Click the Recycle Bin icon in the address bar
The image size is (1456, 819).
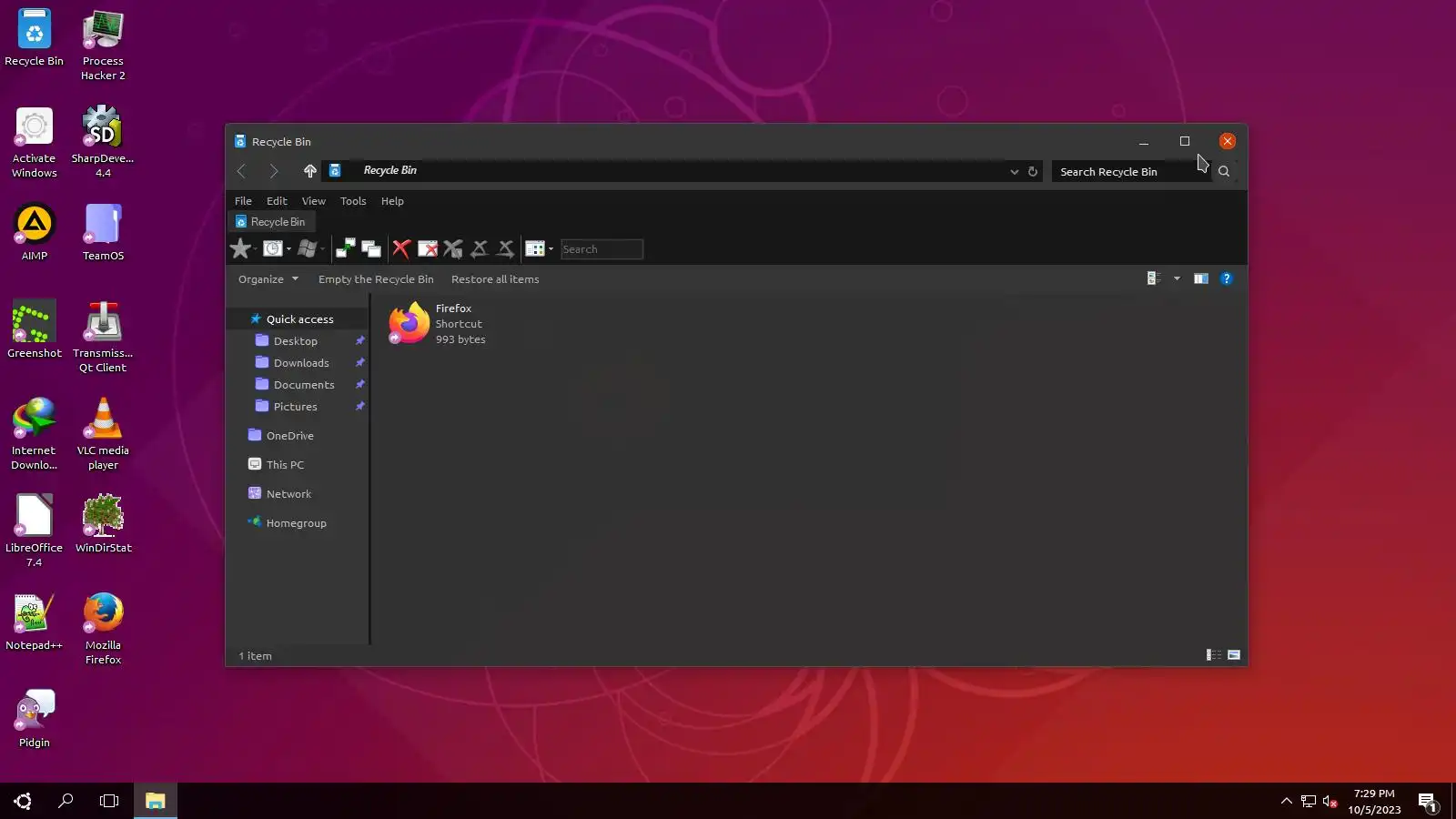coord(335,171)
